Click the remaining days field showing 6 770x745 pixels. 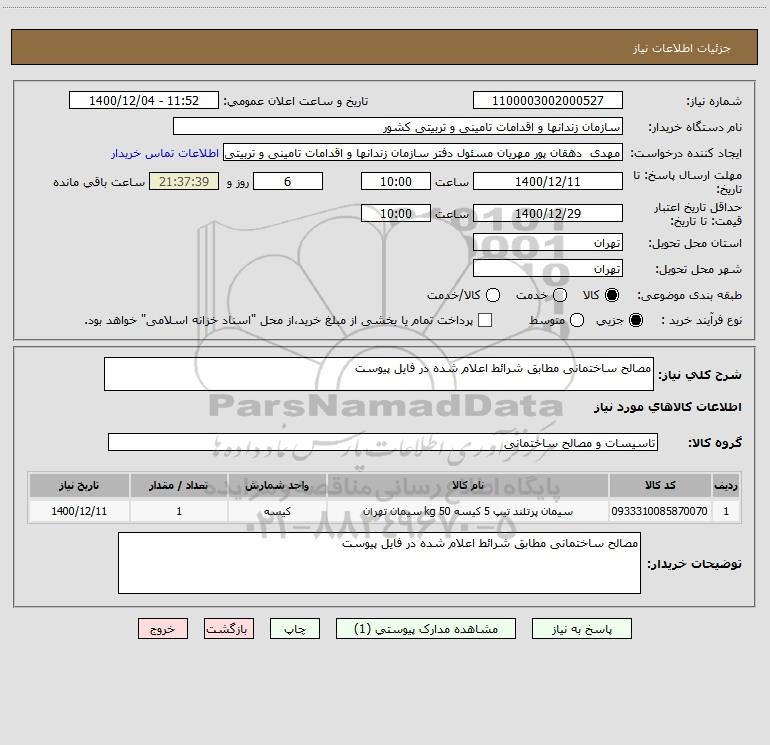click(x=288, y=181)
